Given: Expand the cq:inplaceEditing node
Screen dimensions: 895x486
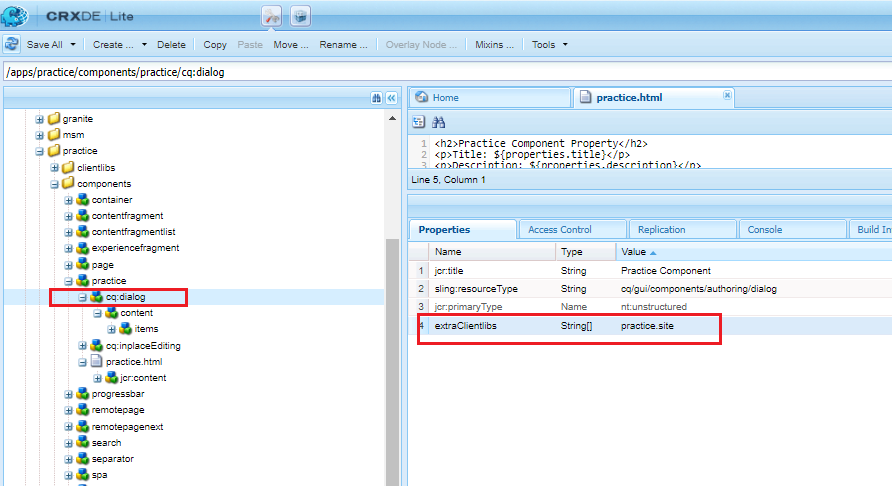Looking at the screenshot, I should [83, 346].
